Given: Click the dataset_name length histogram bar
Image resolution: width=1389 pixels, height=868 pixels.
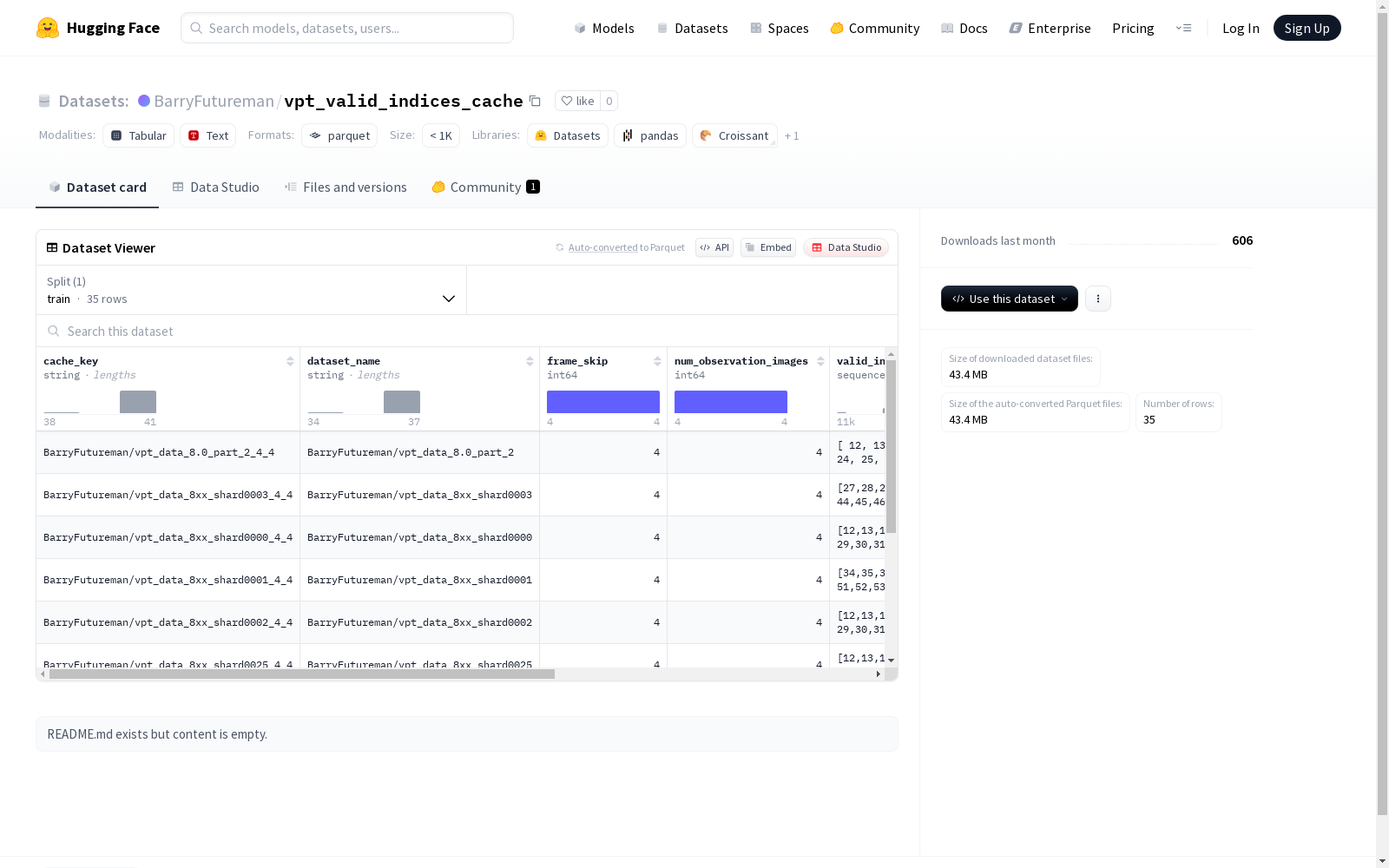Looking at the screenshot, I should pos(402,402).
